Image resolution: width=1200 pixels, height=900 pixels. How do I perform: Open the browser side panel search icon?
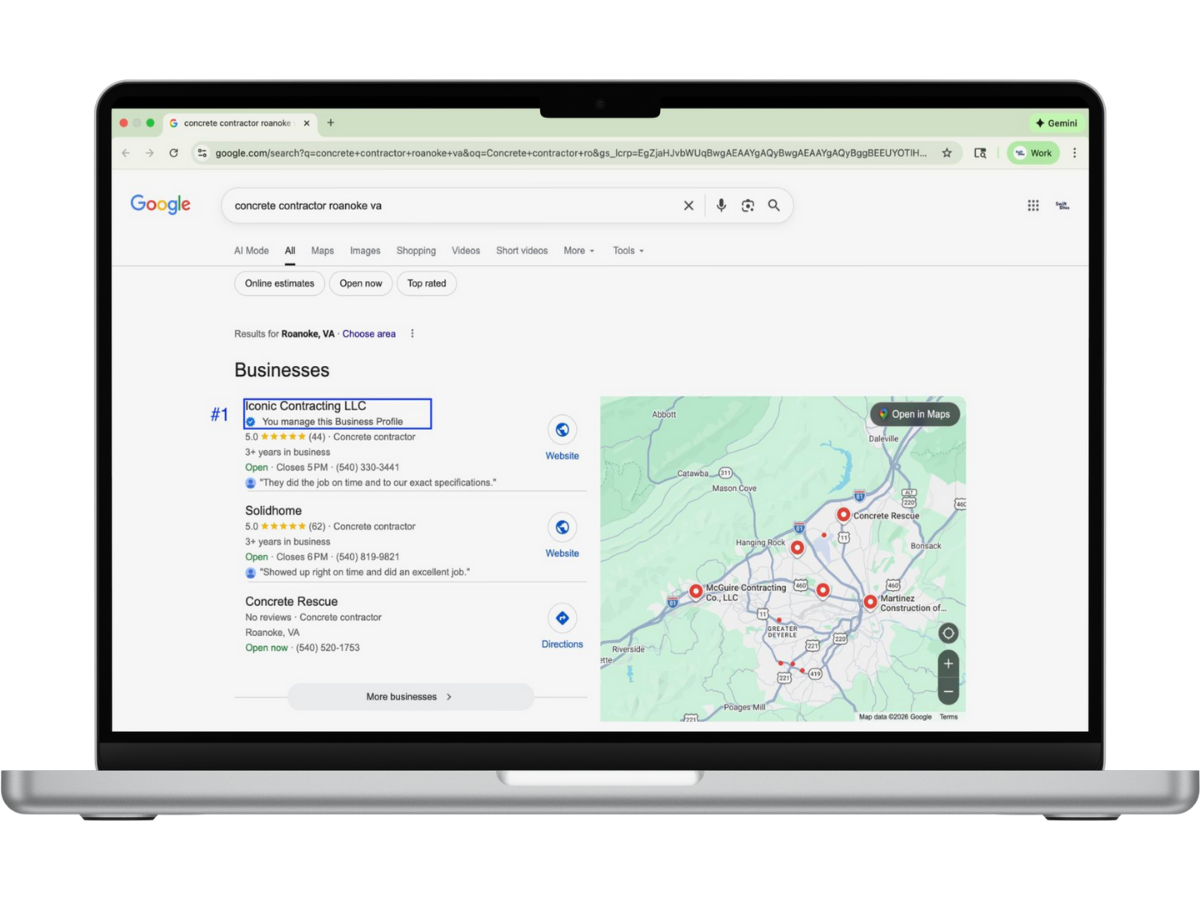pyautogui.click(x=980, y=153)
